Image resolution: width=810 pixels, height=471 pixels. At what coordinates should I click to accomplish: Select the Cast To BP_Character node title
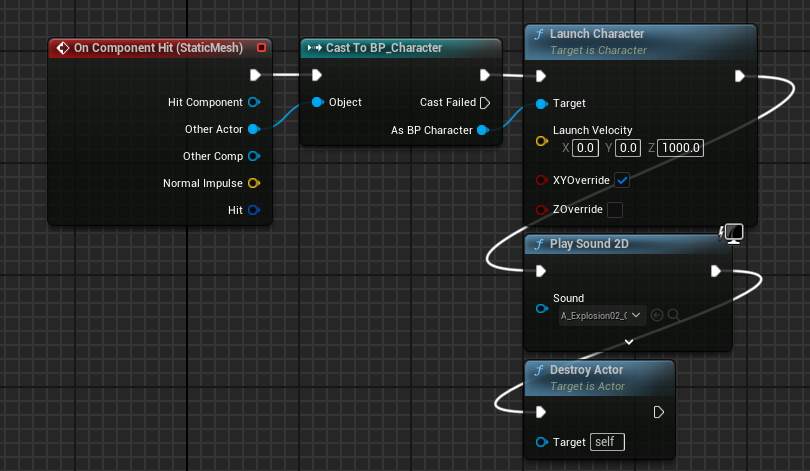pyautogui.click(x=384, y=48)
